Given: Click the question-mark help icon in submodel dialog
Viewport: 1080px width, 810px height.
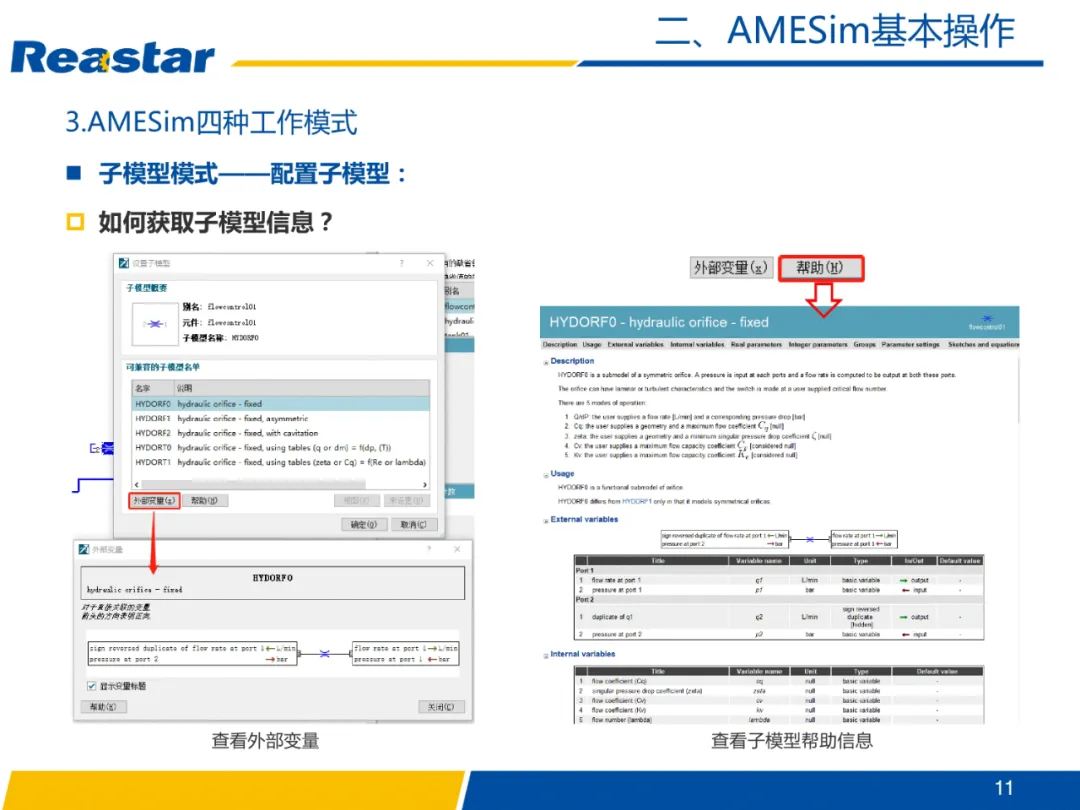Looking at the screenshot, I should [x=402, y=263].
